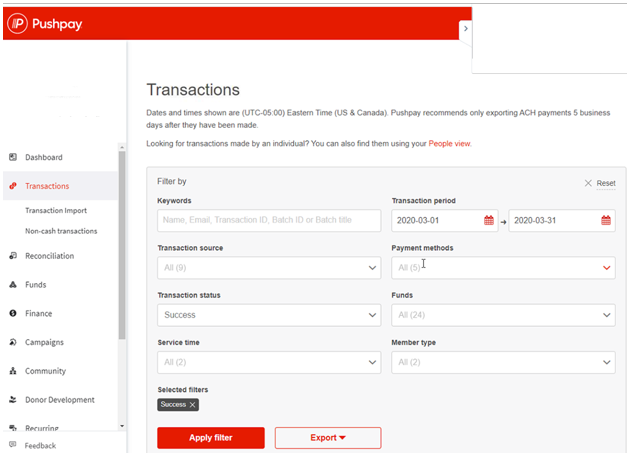Click the Feedback icon at sidebar bottom

pos(13,444)
